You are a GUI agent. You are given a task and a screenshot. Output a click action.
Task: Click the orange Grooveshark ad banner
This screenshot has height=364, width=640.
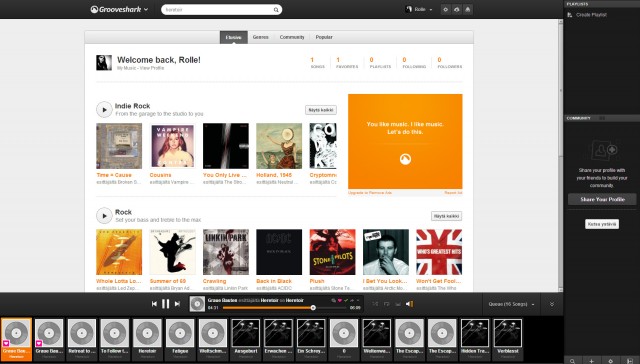pos(405,141)
